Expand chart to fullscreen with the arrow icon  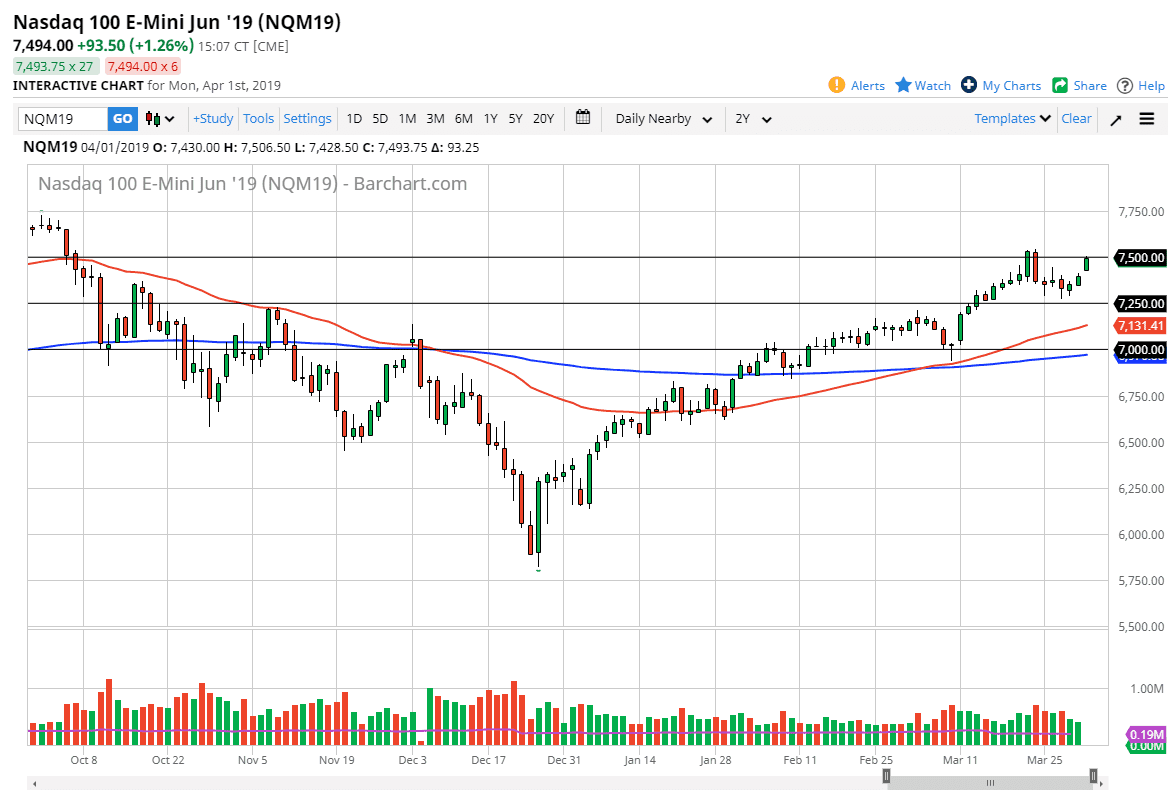click(1116, 118)
